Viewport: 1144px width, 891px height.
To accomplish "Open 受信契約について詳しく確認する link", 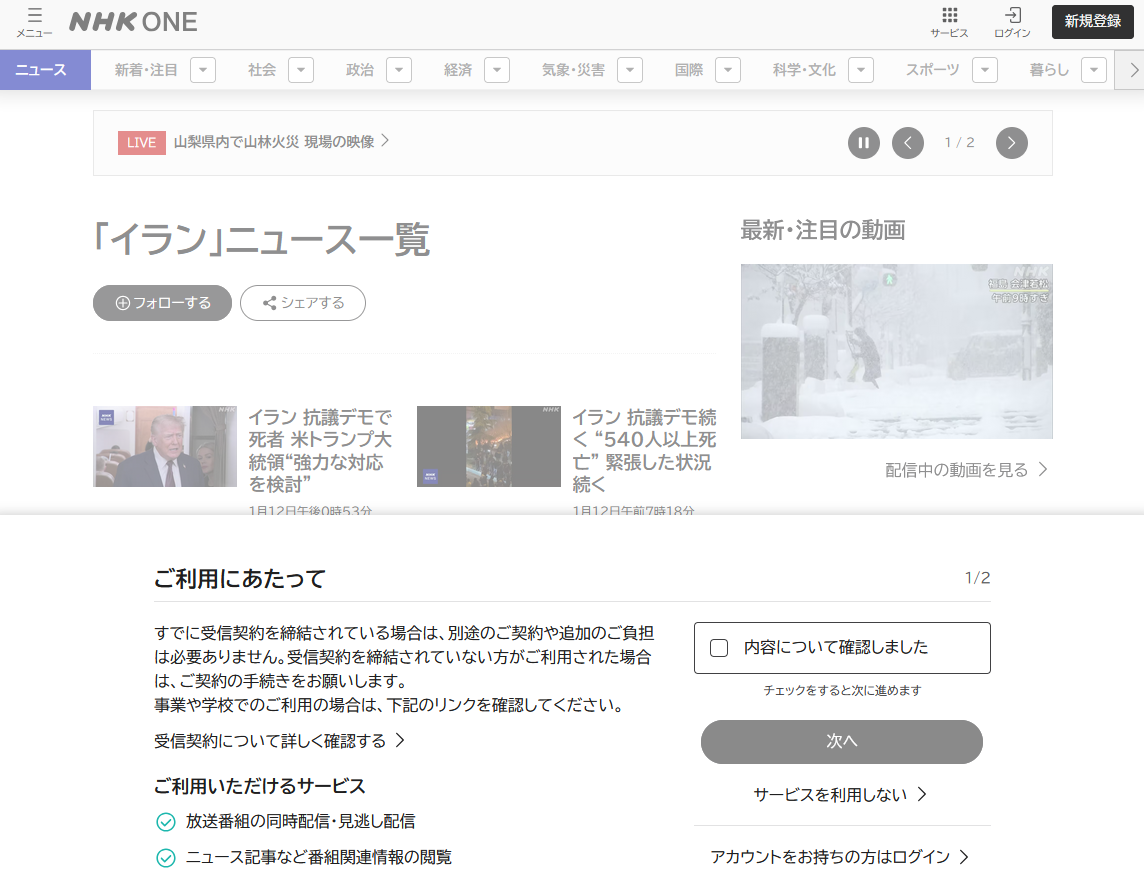I will coord(279,741).
